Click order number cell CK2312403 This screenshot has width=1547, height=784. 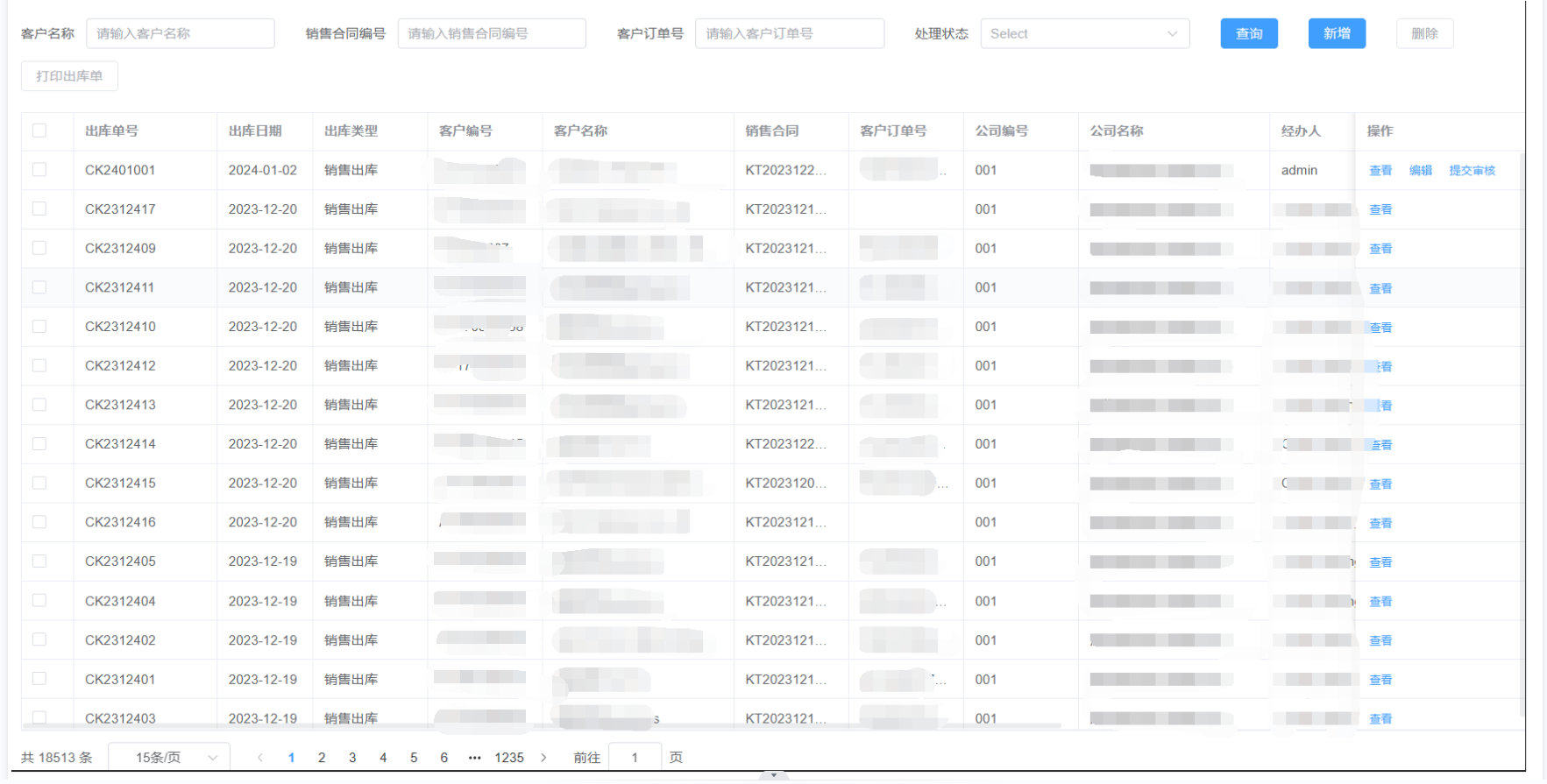point(120,718)
